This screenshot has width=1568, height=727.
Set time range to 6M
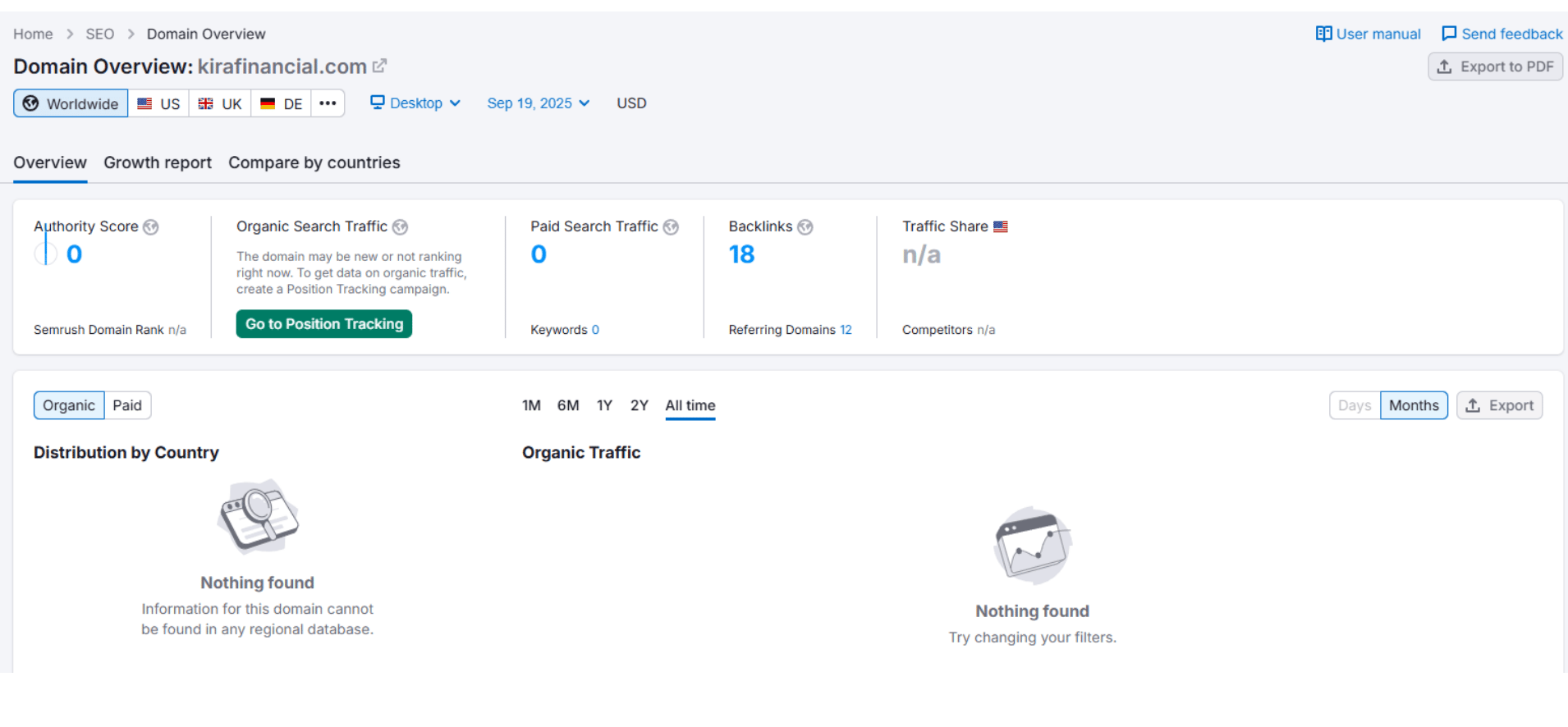[568, 405]
